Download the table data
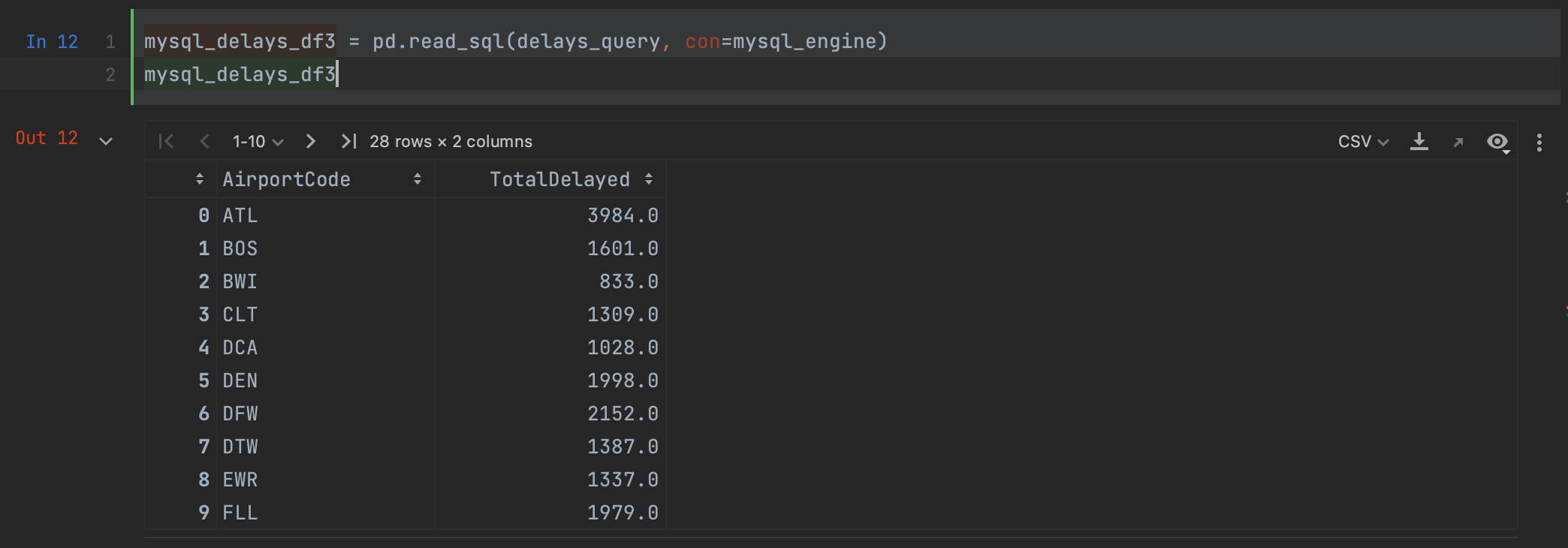This screenshot has width=1568, height=548. point(1419,141)
